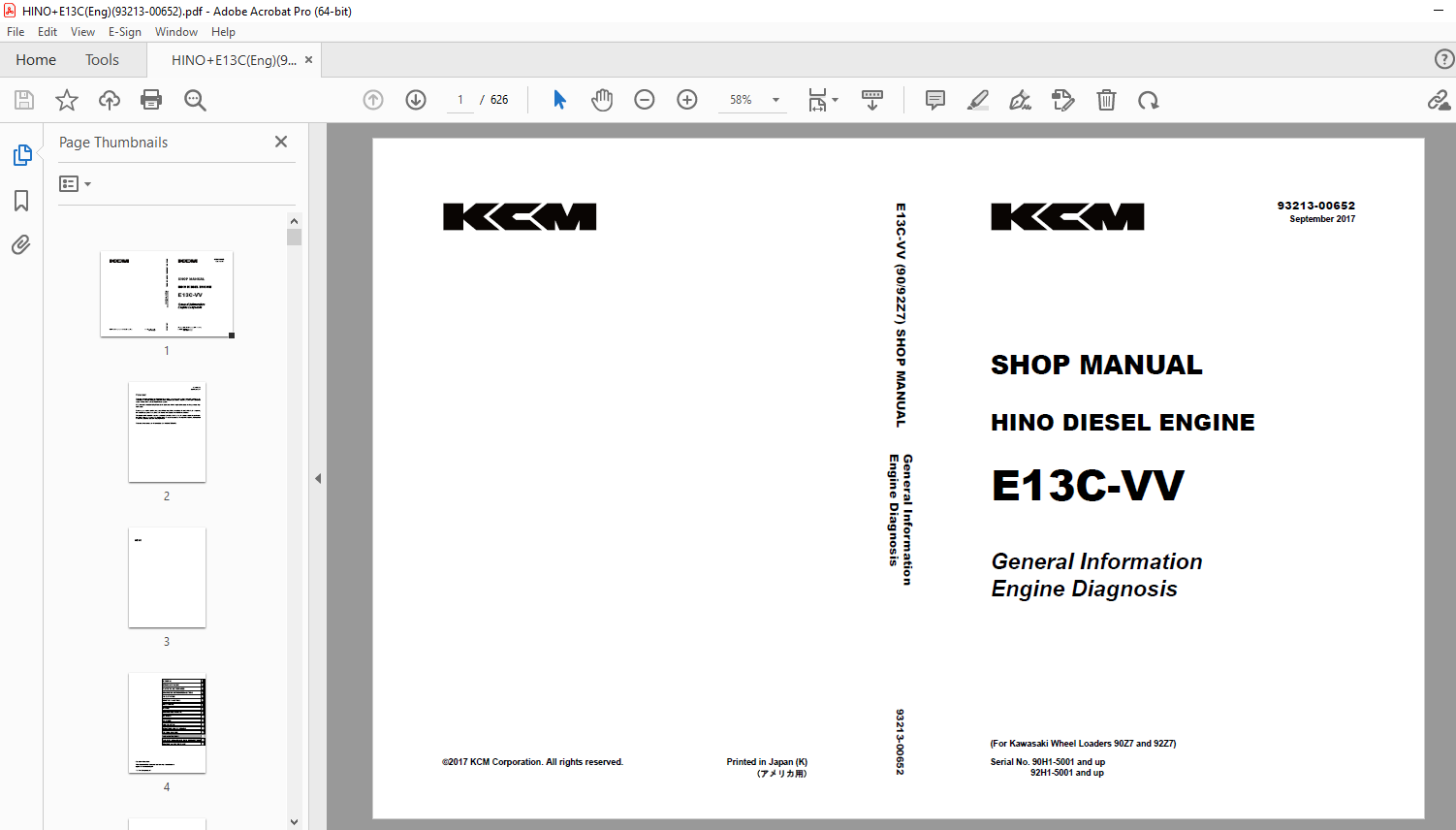Select the HINO+E13C document tab
The width and height of the screenshot is (1456, 830).
point(234,60)
